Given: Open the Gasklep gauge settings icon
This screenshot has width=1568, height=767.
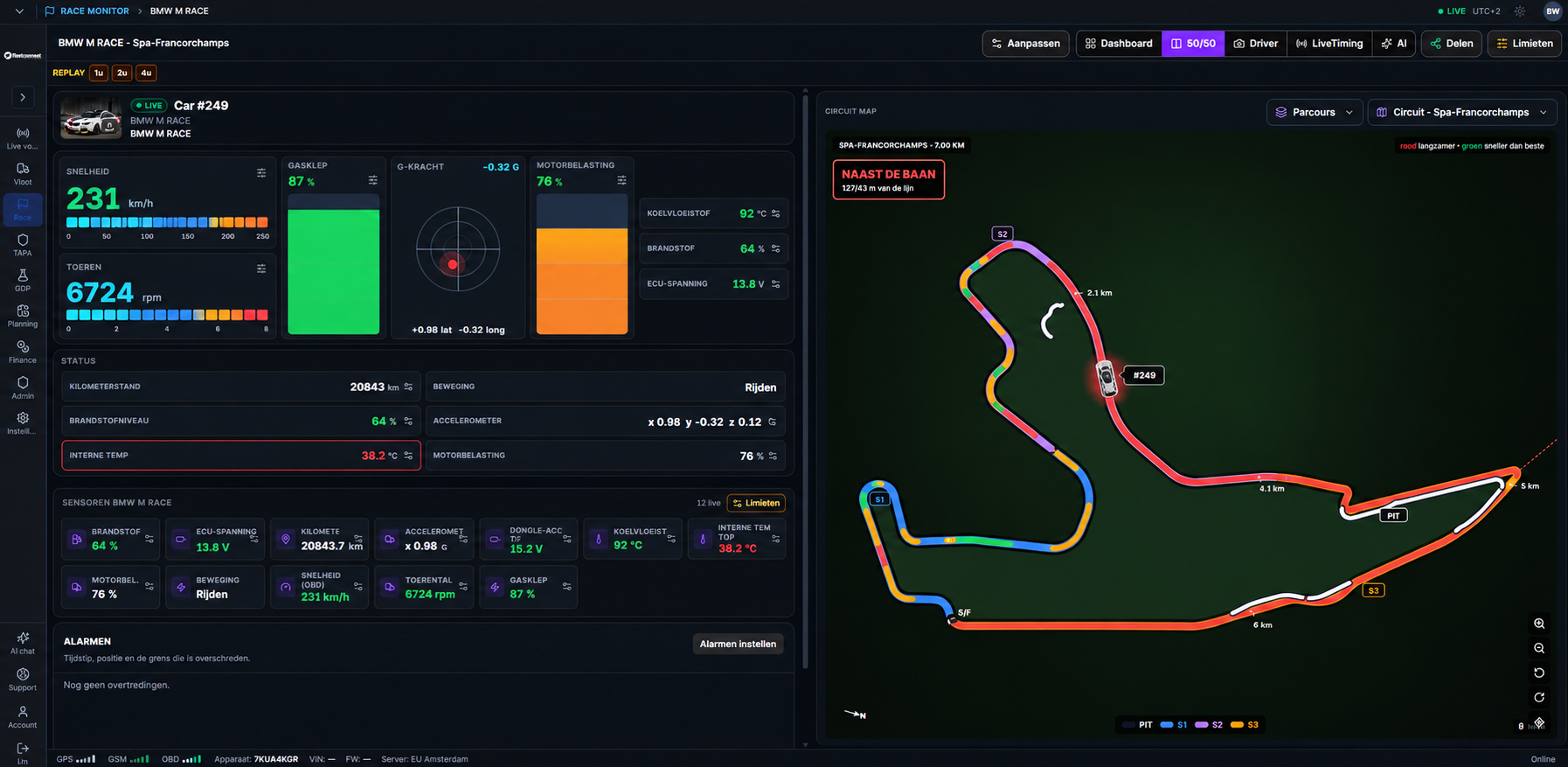Looking at the screenshot, I should point(373,180).
